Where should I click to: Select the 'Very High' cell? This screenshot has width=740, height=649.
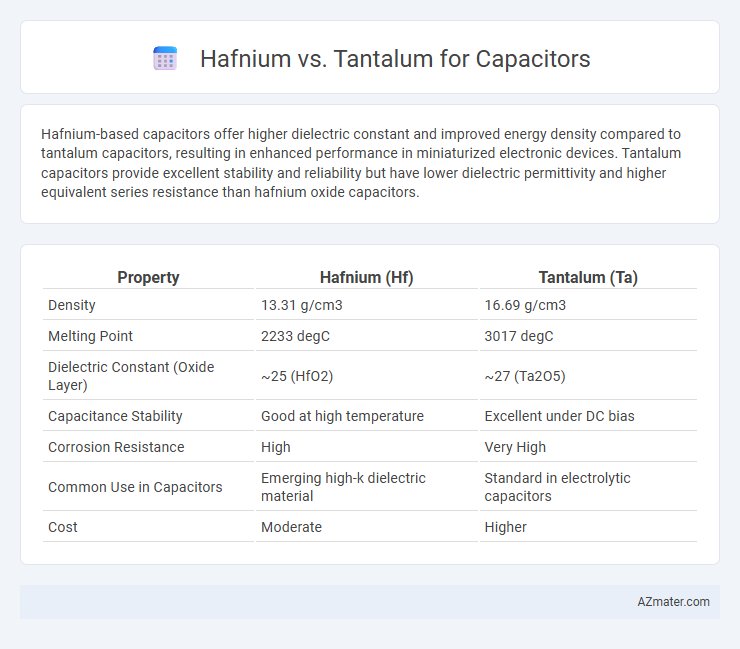point(515,447)
